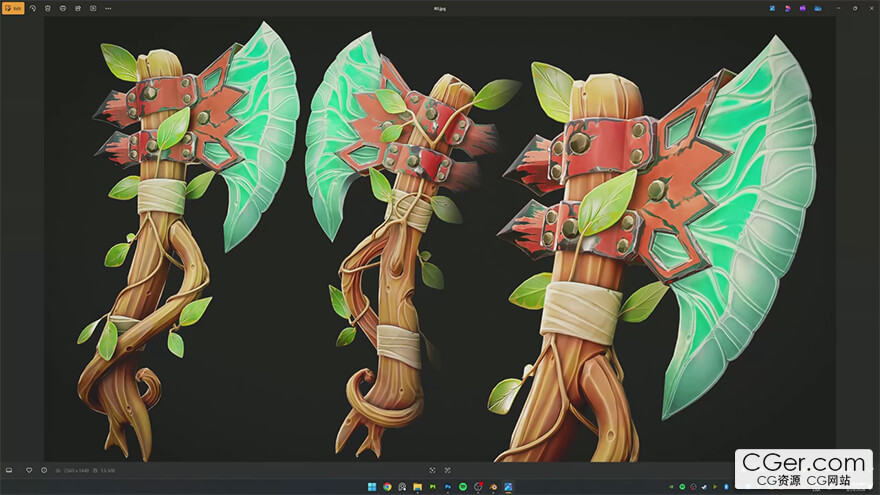Open the See more three-dots menu
880x495 pixels.
[x=108, y=8]
